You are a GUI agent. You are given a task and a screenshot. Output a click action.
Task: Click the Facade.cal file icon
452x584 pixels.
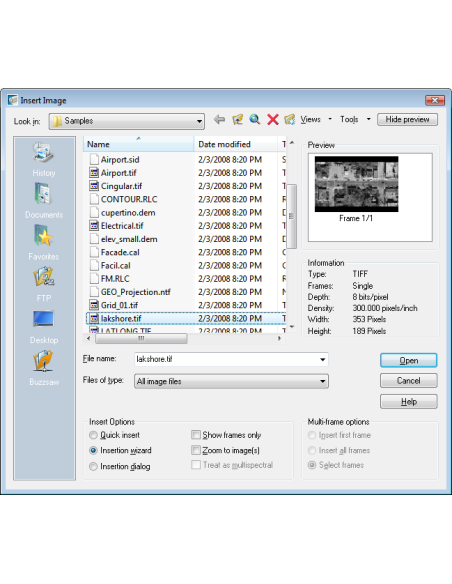[94, 252]
